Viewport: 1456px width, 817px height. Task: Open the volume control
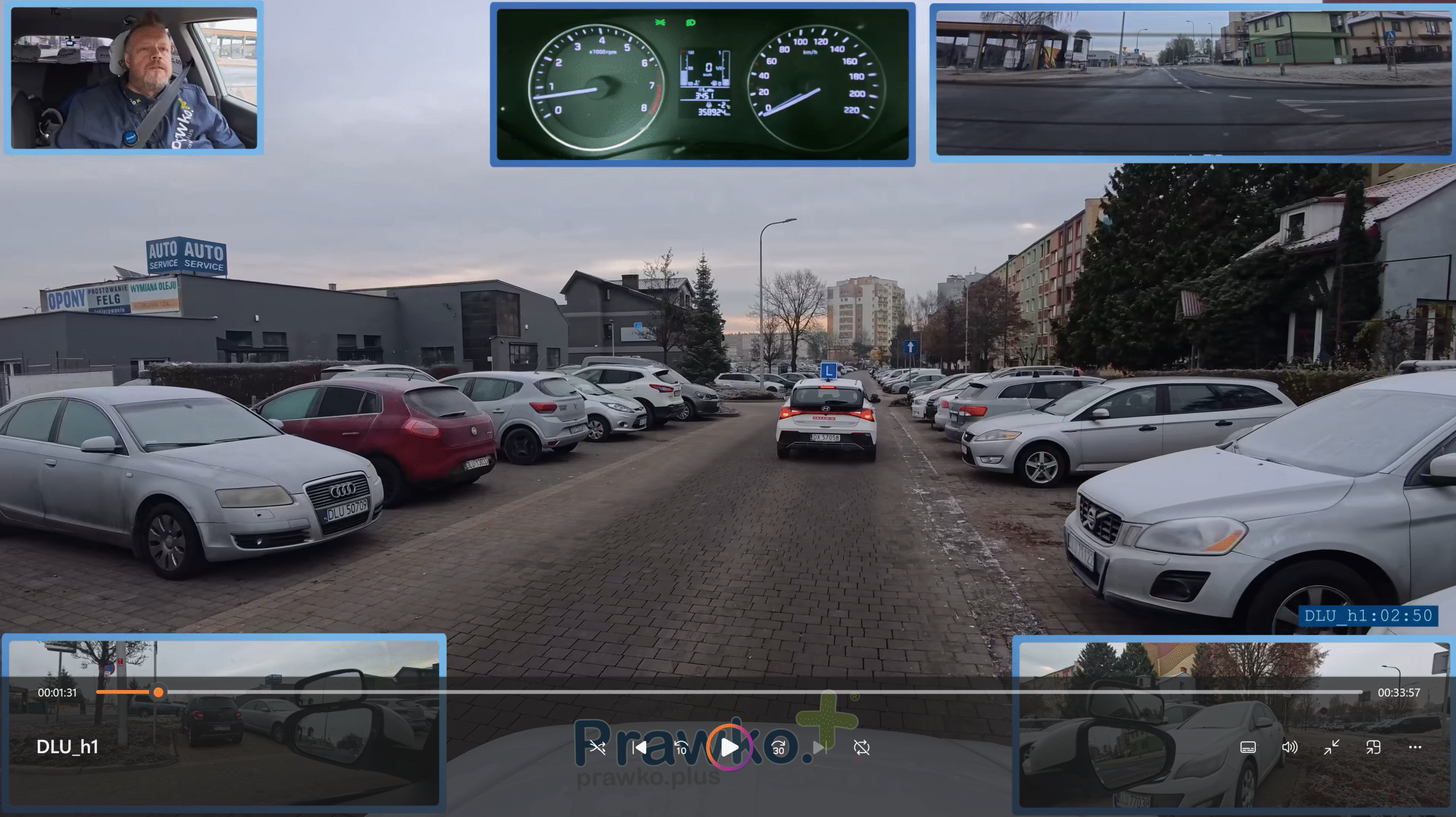tap(1289, 748)
